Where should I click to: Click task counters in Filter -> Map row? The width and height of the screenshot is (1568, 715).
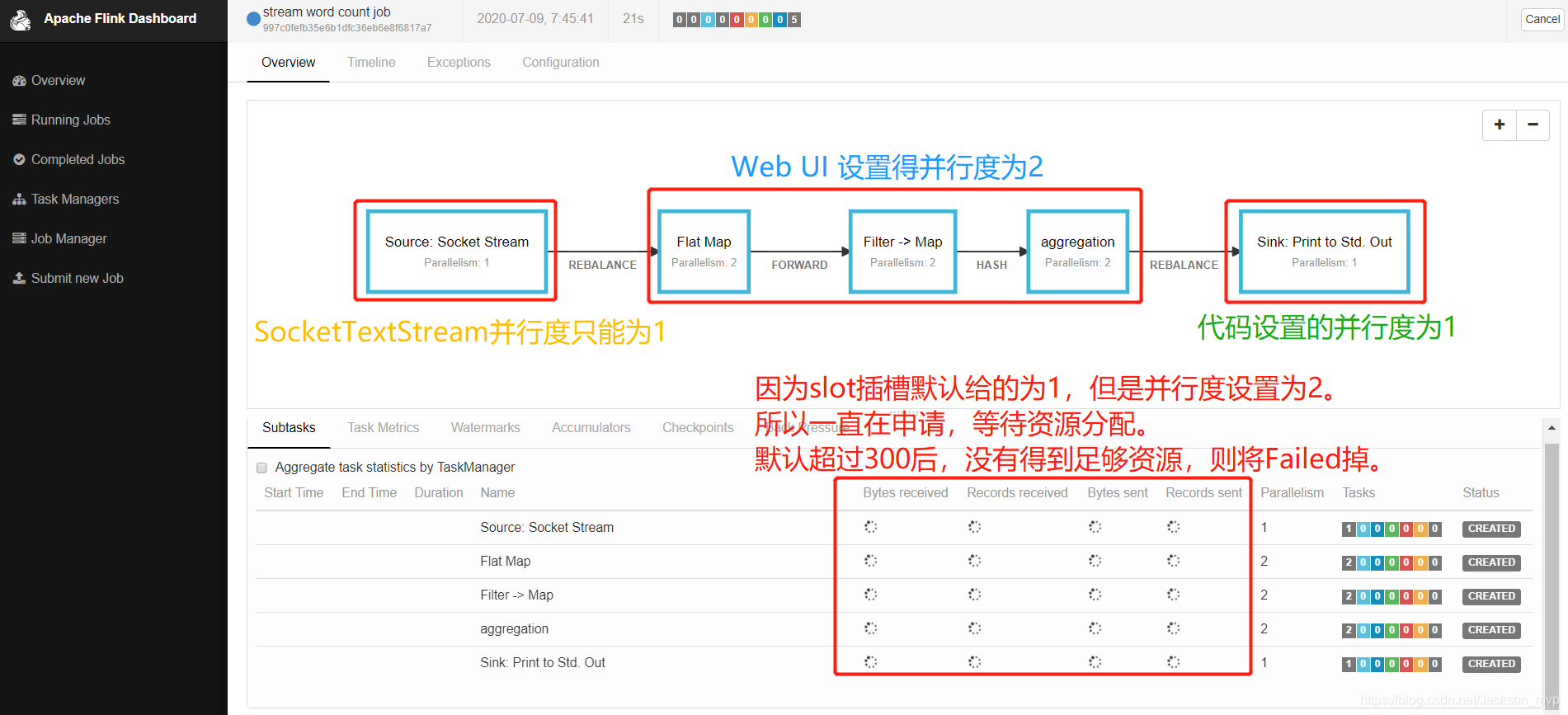(1391, 596)
